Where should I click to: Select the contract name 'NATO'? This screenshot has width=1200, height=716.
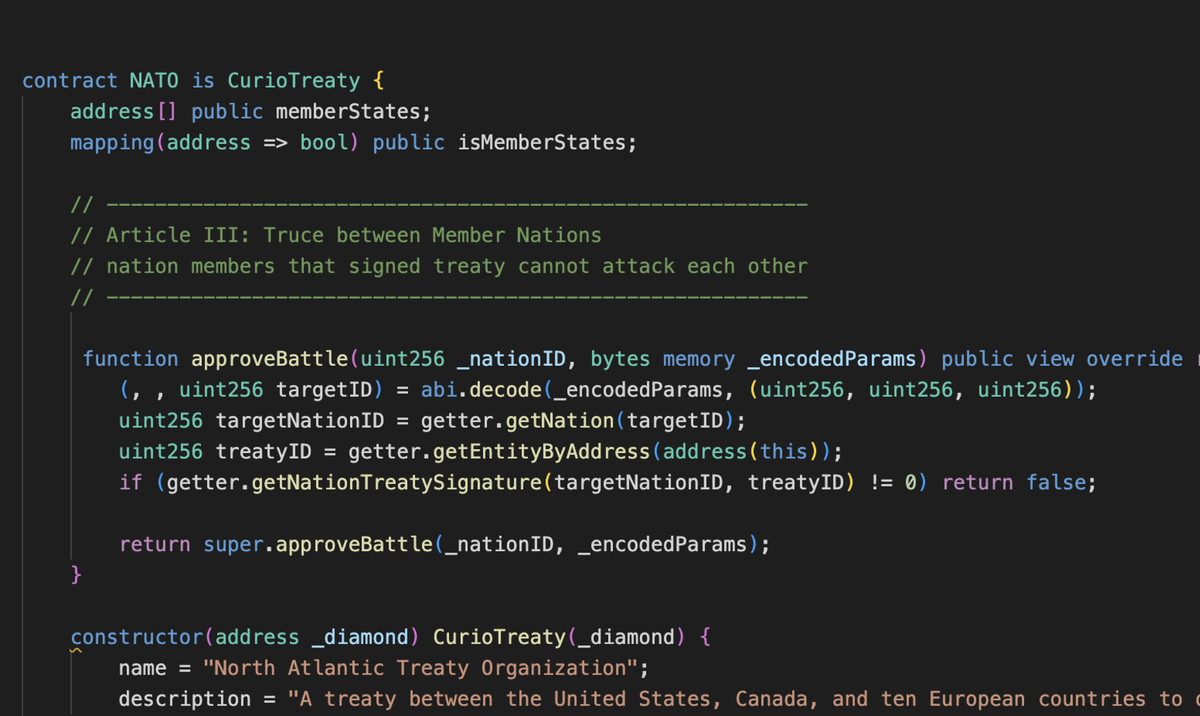click(x=155, y=80)
